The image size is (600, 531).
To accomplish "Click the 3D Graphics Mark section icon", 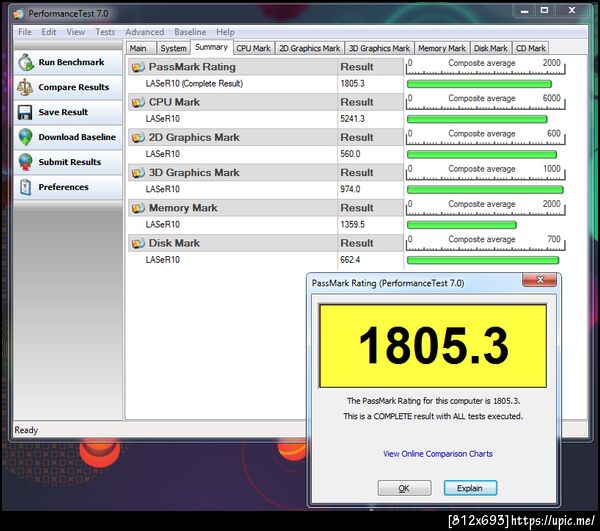I will pyautogui.click(x=138, y=173).
